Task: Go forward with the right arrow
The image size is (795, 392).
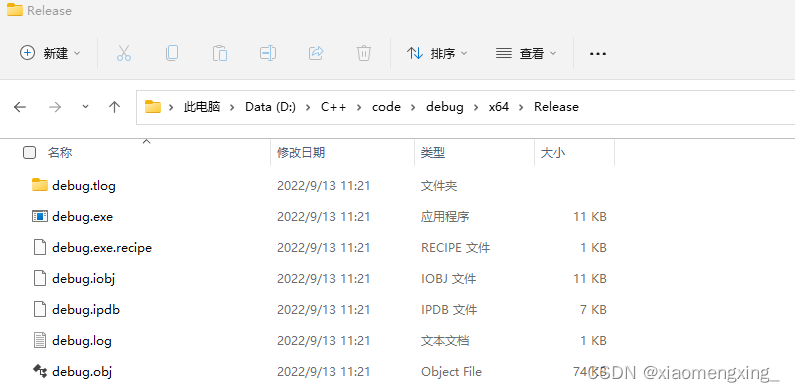Action: [x=55, y=107]
